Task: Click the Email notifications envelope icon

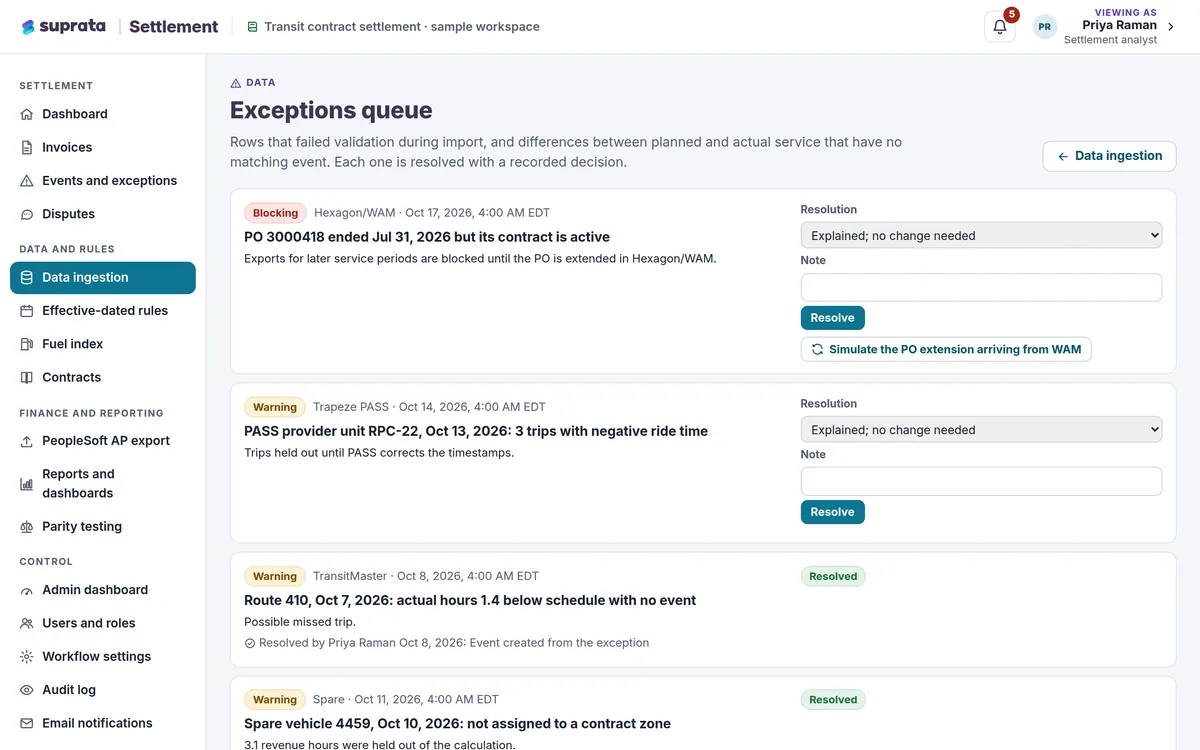Action: click(x=27, y=723)
